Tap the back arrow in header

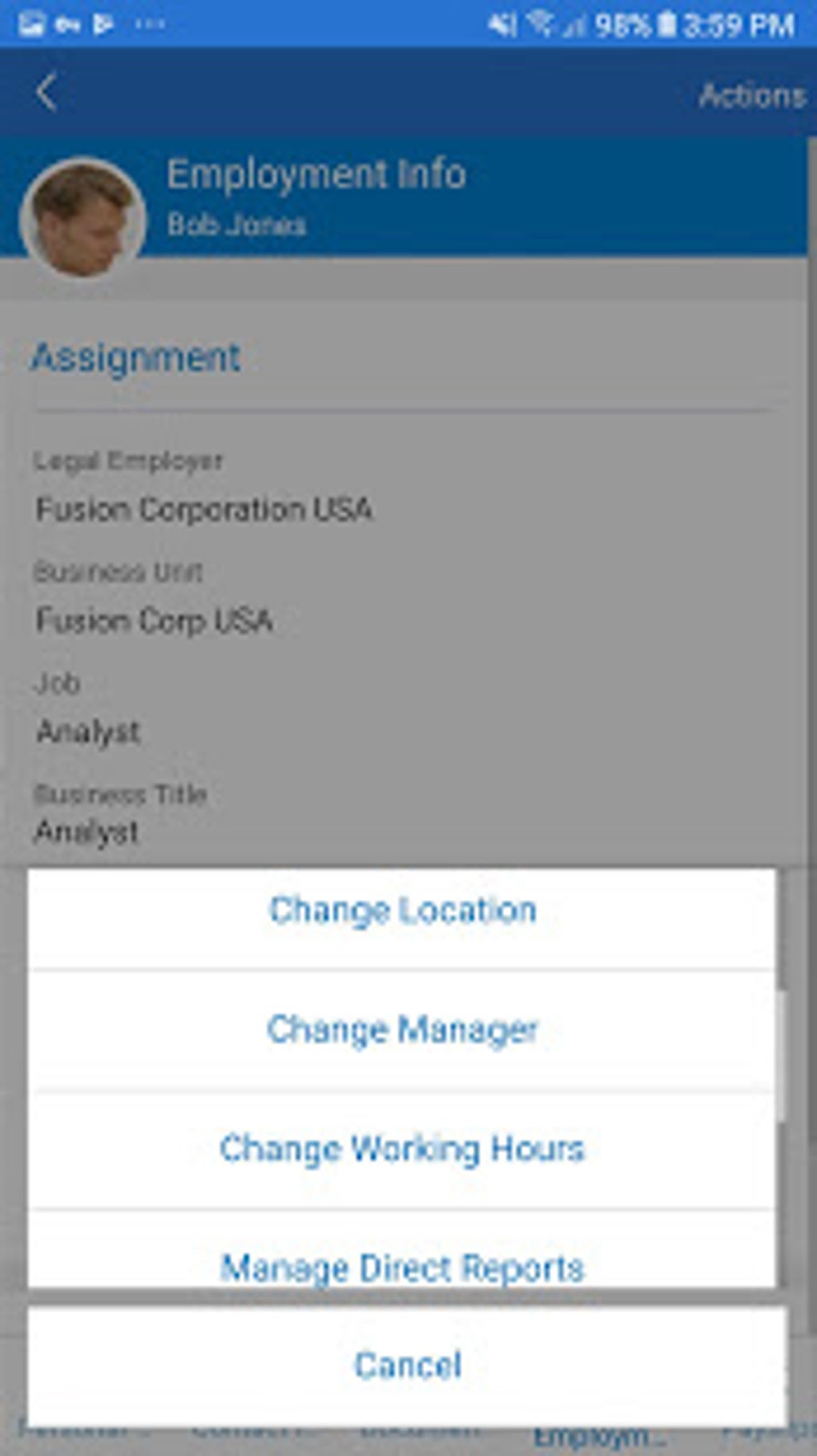coord(46,92)
